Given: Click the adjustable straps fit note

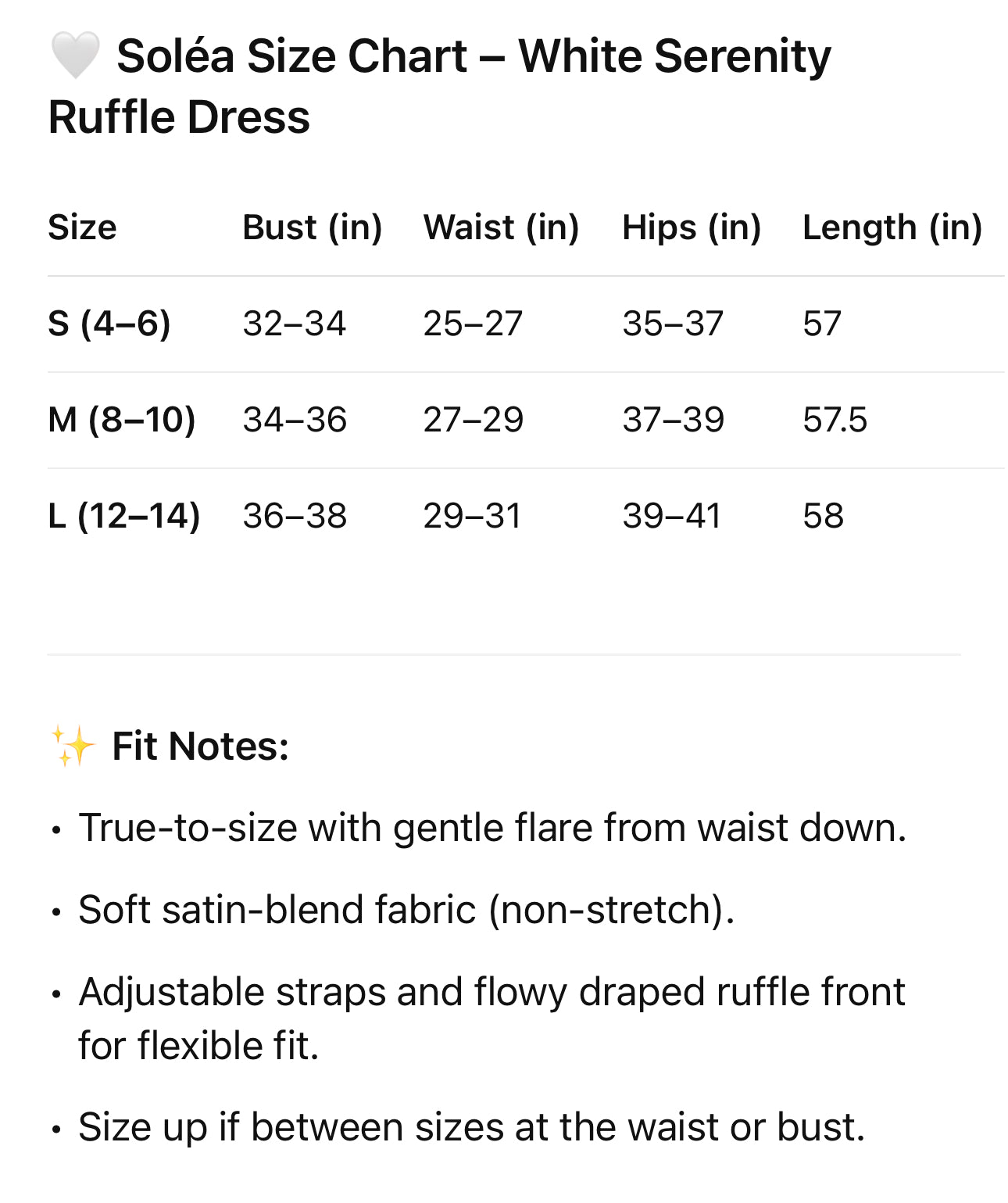Looking at the screenshot, I should [x=492, y=1018].
